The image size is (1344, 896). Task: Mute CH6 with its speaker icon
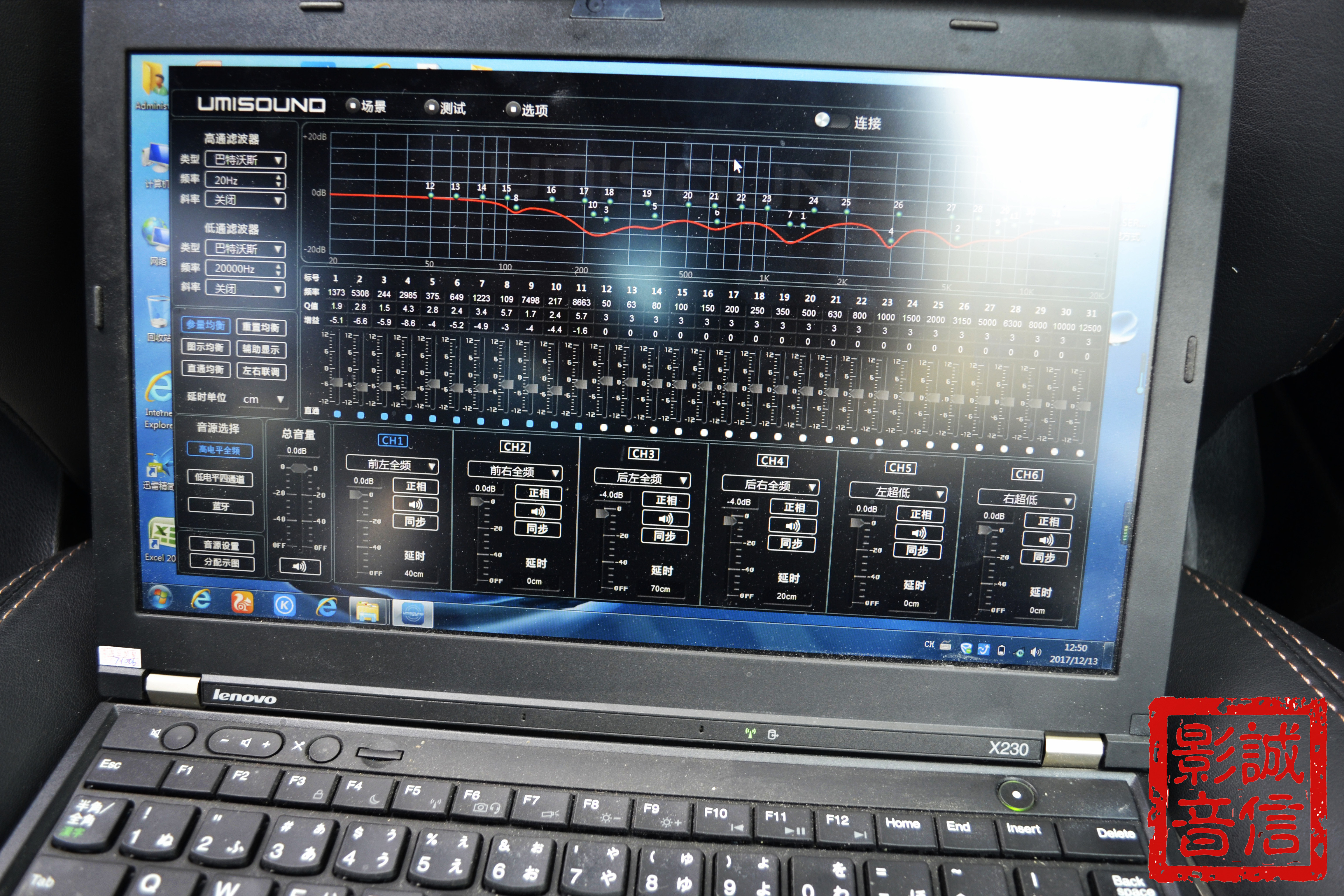tap(1046, 539)
